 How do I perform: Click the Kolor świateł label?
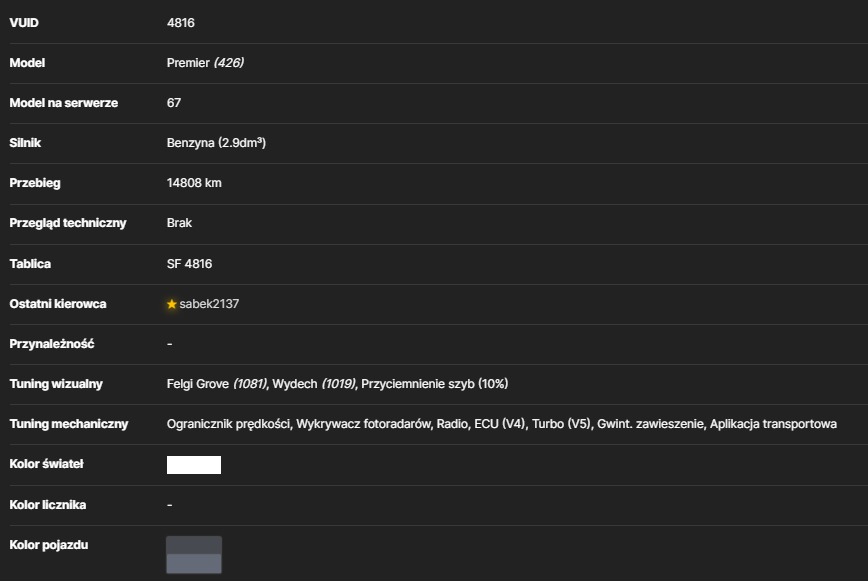coord(46,464)
